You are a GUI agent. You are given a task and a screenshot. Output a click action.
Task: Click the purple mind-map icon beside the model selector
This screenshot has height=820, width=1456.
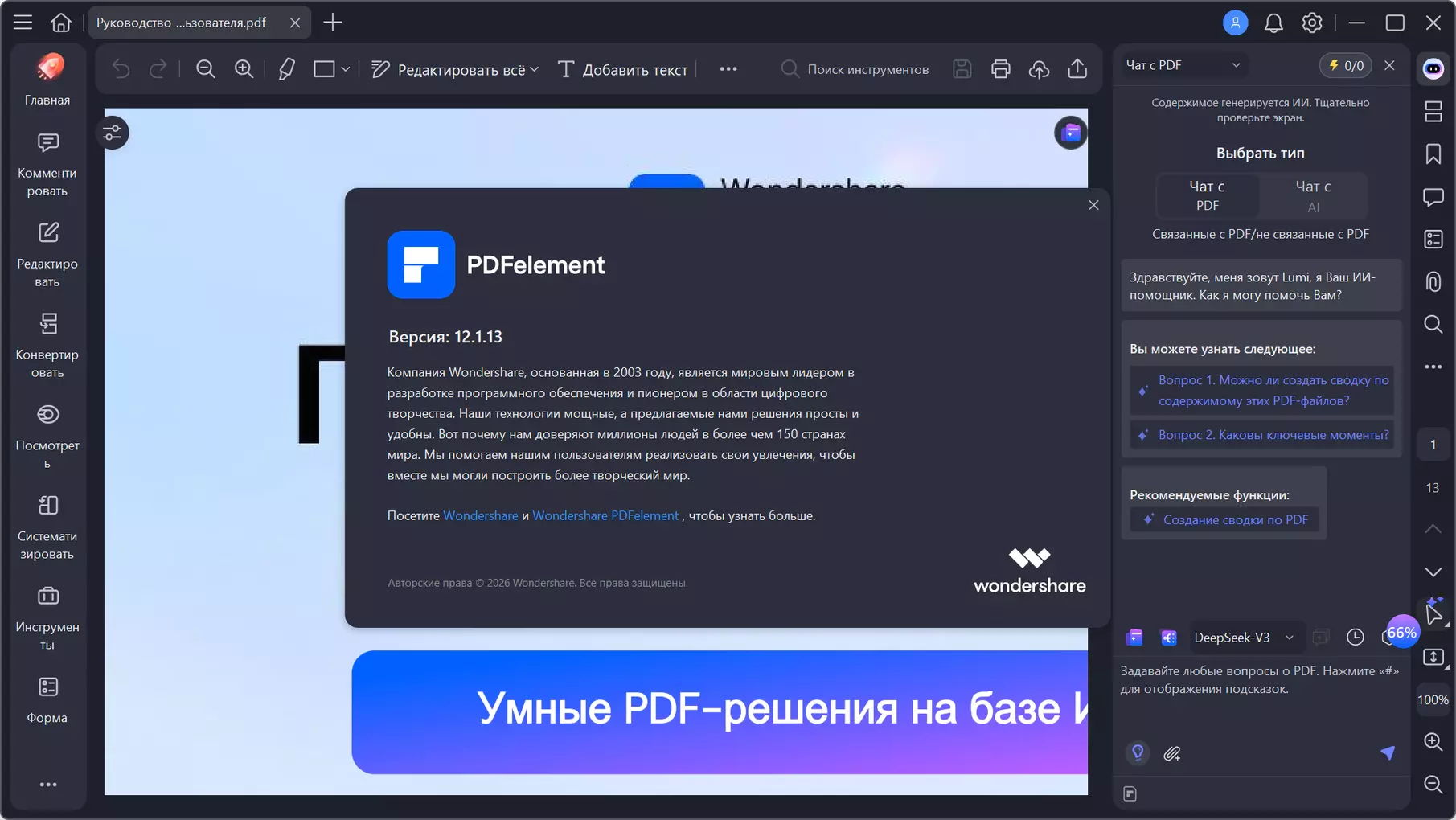coord(1169,638)
